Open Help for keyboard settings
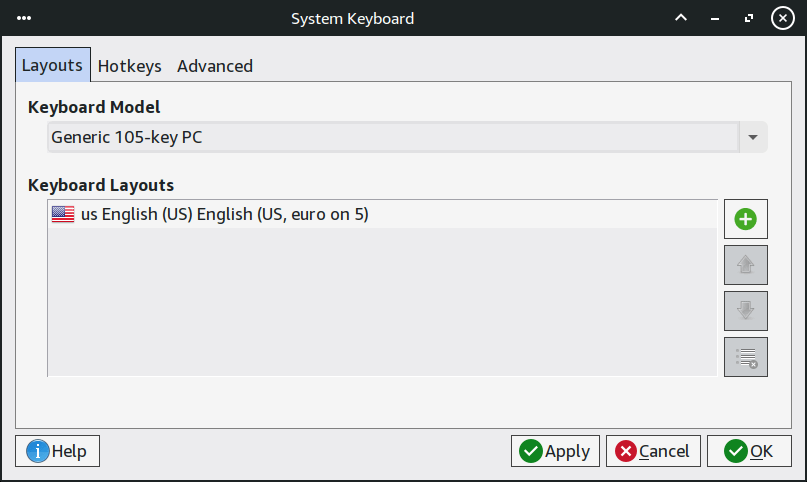Screen dimensions: 807x482 (x=58, y=451)
